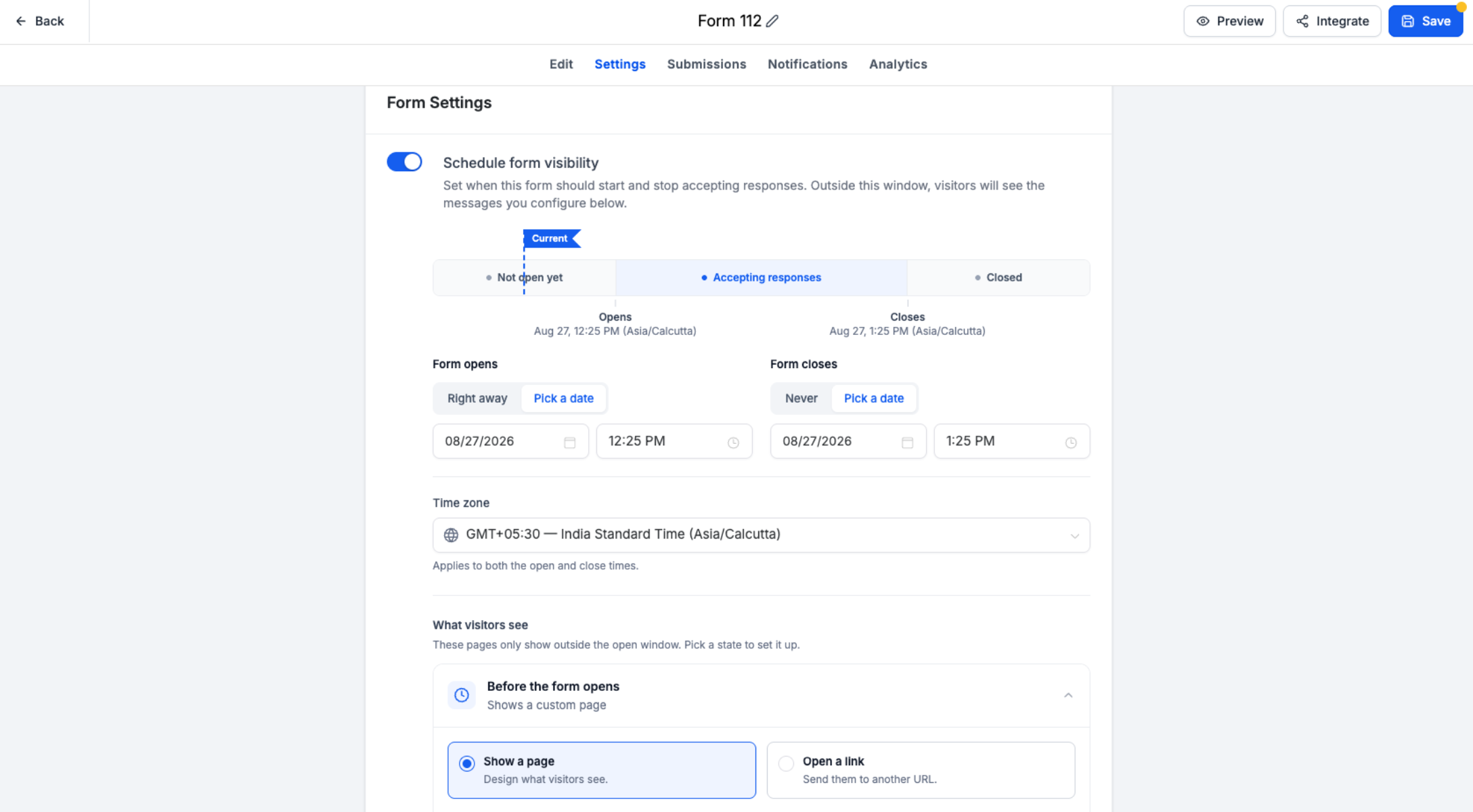Click the 12:25 PM time input
Viewport: 1473px width, 812px height.
click(674, 441)
